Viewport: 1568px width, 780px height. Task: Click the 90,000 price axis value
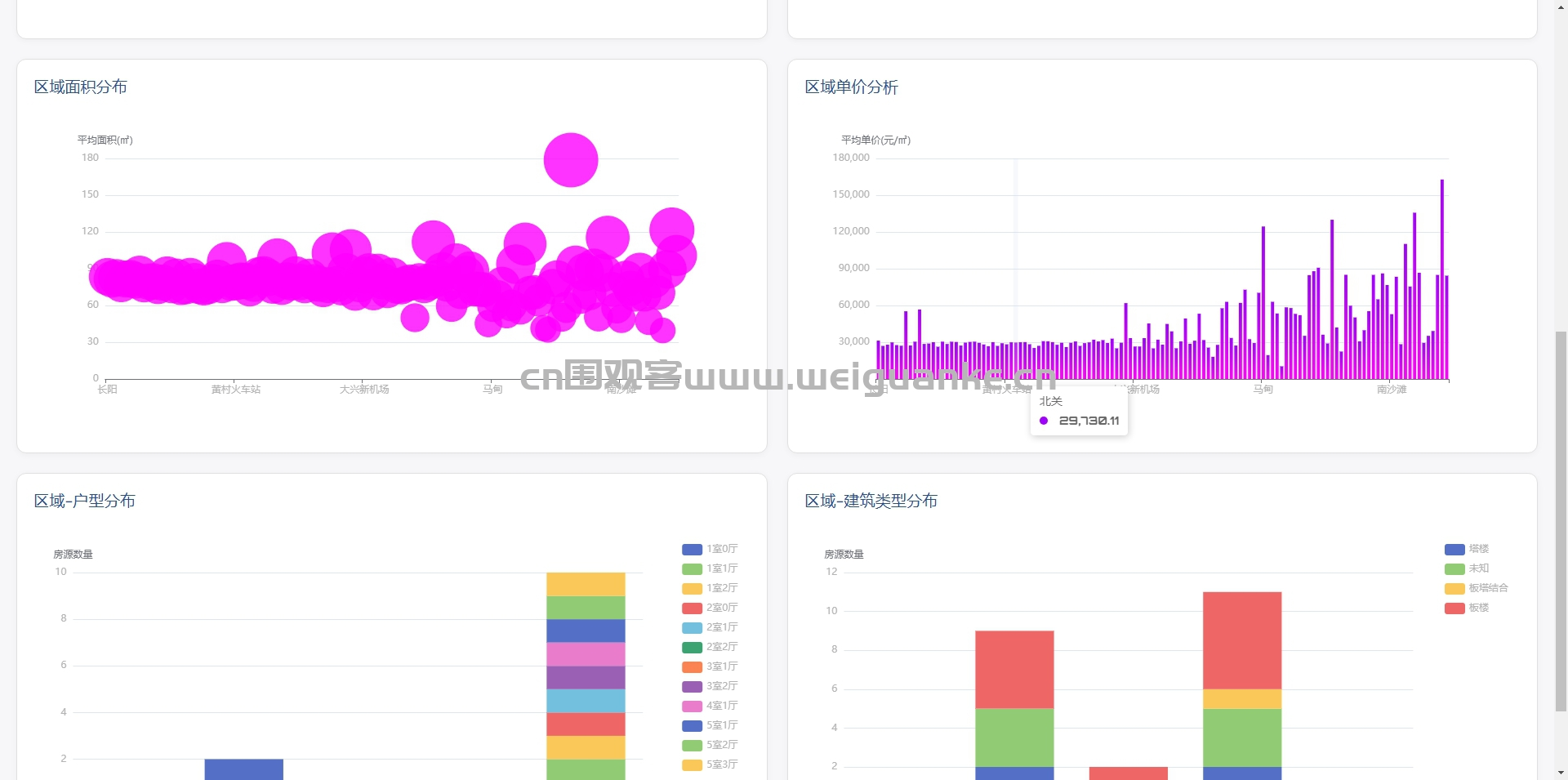click(854, 268)
